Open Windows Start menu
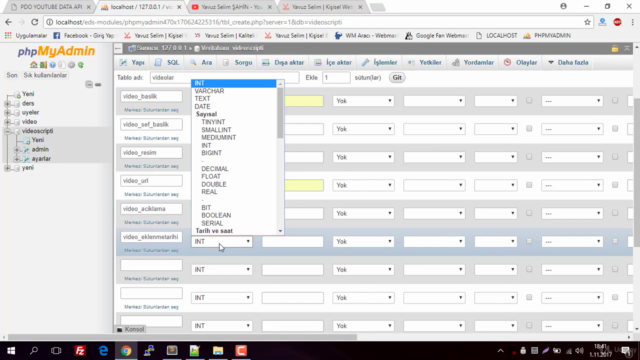This screenshot has height=360, width=640. (x=11, y=351)
